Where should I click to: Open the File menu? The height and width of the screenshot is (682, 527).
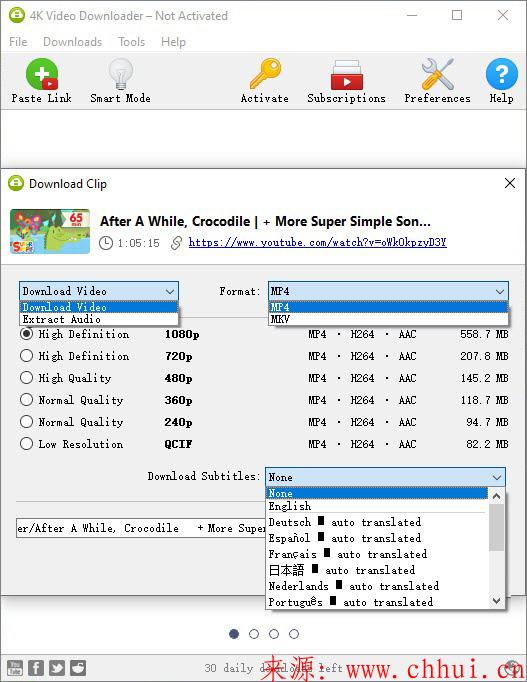click(x=18, y=42)
